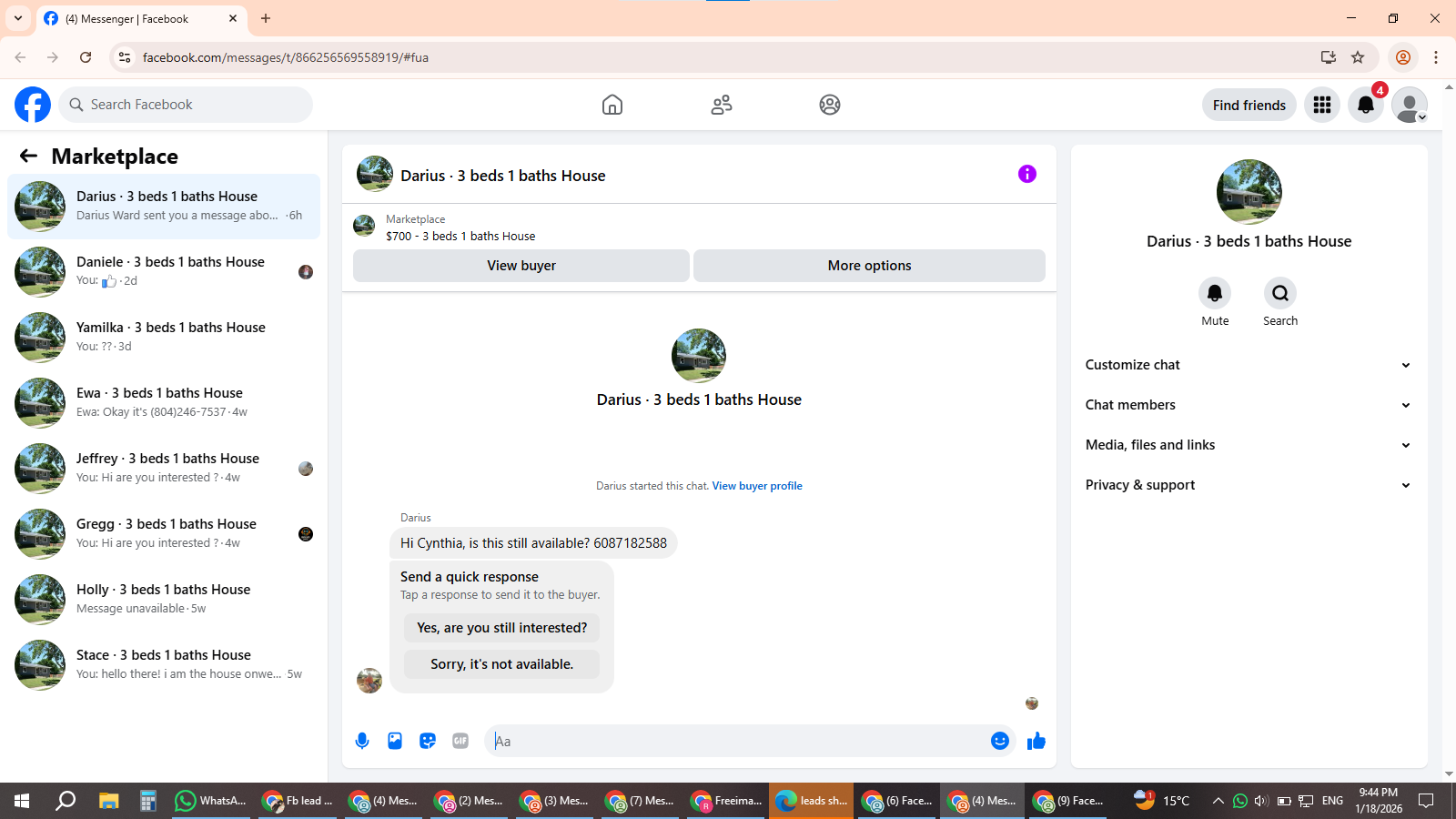Expand Media, files and links section
The width and height of the screenshot is (1456, 819).
1249,445
